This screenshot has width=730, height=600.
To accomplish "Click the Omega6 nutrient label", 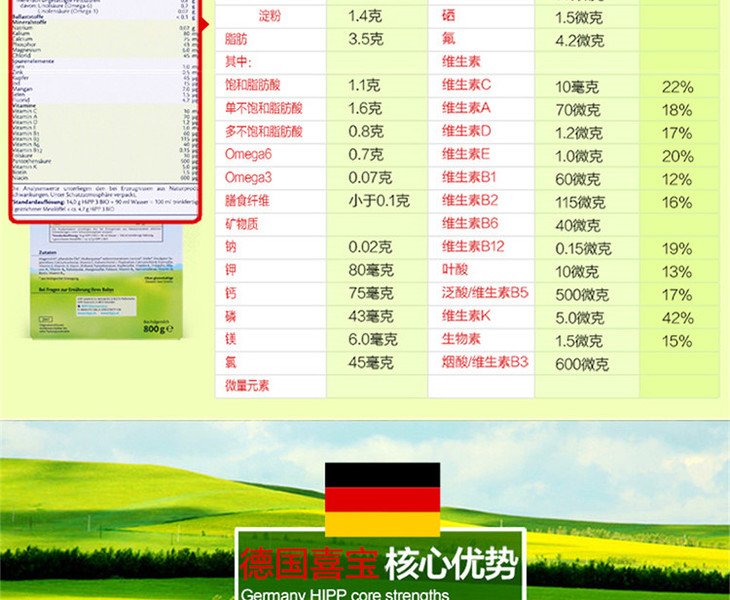I will [x=249, y=154].
